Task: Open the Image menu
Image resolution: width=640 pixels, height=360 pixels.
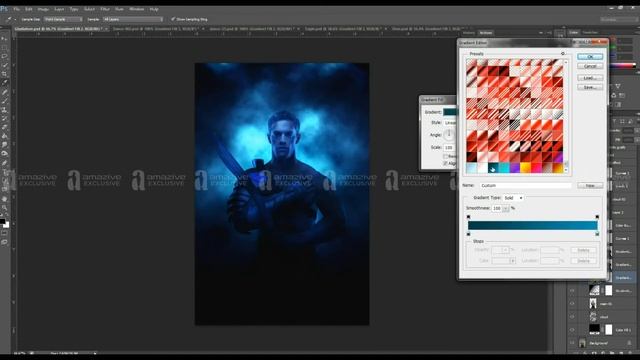Action: (43, 9)
